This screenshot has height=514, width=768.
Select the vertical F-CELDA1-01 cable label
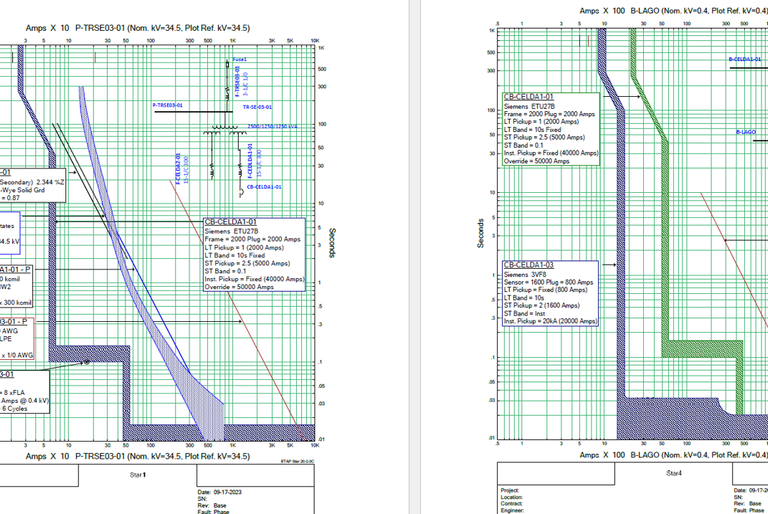tap(250, 160)
